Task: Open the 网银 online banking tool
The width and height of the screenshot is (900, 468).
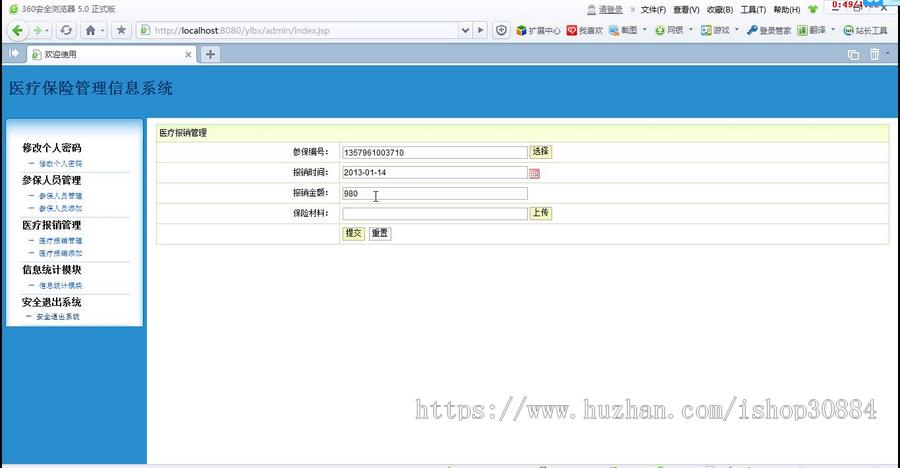Action: (669, 30)
